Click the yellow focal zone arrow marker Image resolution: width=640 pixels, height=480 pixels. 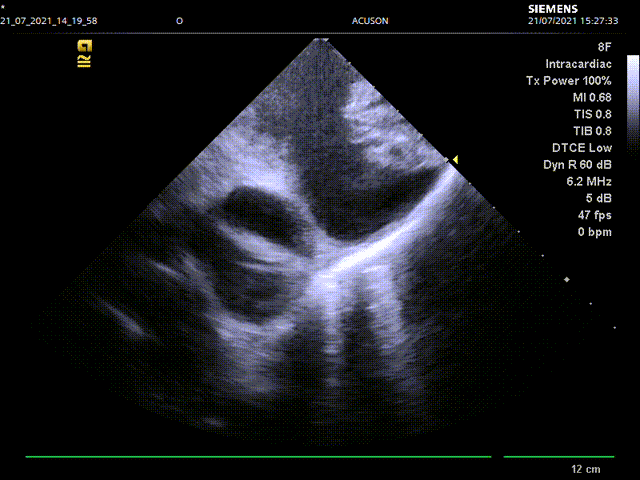(x=453, y=159)
